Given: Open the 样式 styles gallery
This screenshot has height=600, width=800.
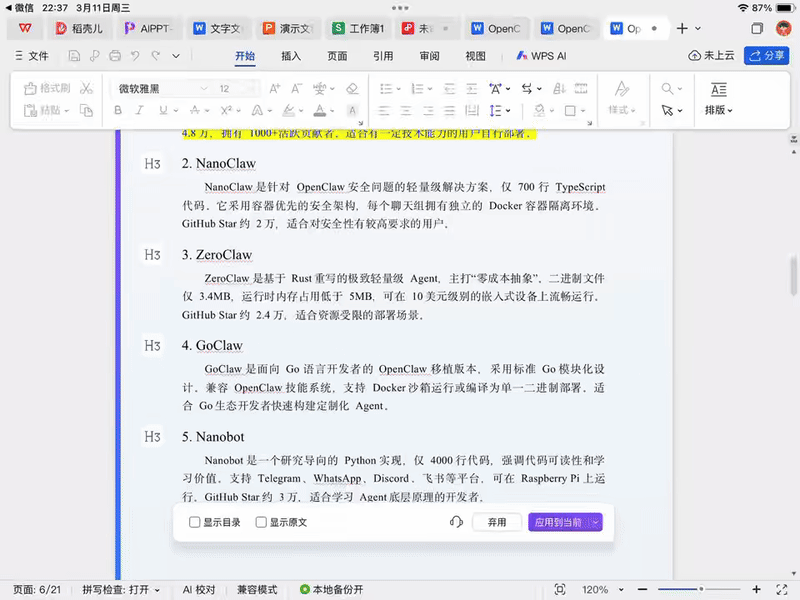Looking at the screenshot, I should tap(622, 98).
